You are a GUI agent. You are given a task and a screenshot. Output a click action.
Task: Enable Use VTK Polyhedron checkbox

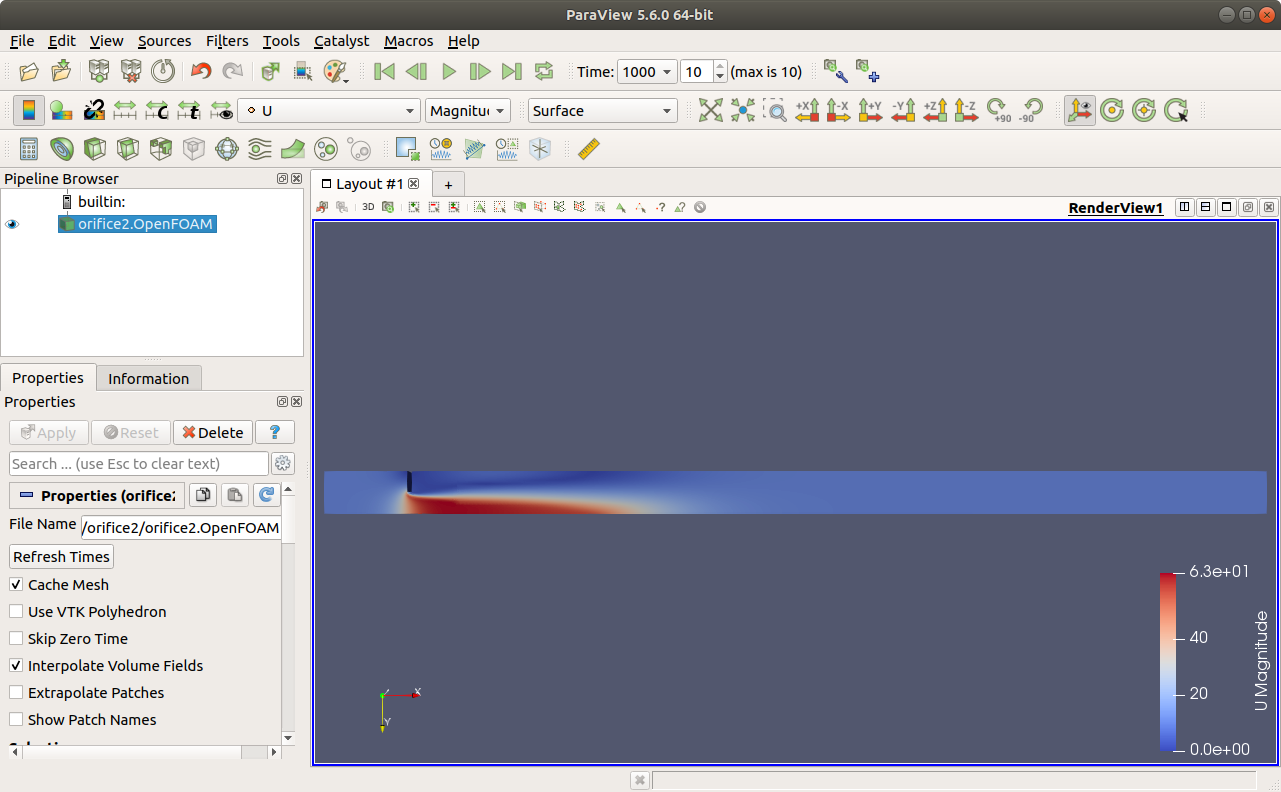coord(16,612)
